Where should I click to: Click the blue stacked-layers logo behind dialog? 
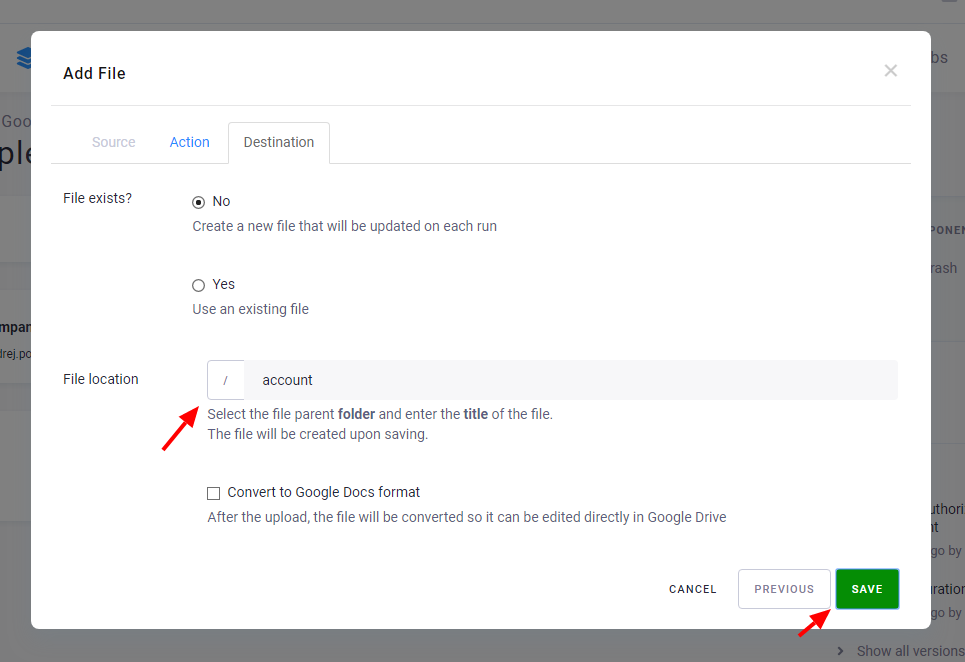click(23, 58)
